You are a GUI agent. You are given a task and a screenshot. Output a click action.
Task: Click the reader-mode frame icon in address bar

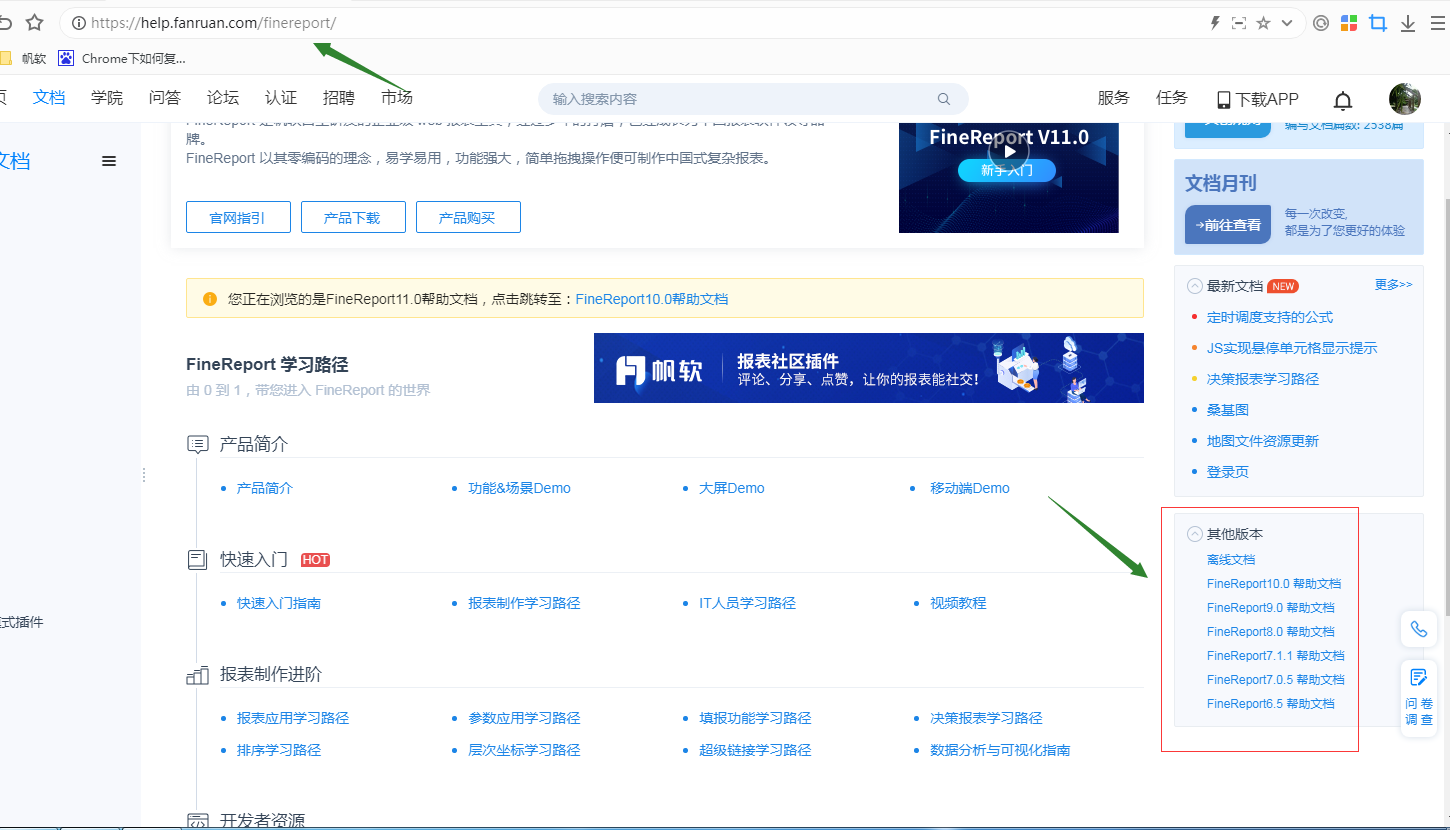pos(1239,23)
